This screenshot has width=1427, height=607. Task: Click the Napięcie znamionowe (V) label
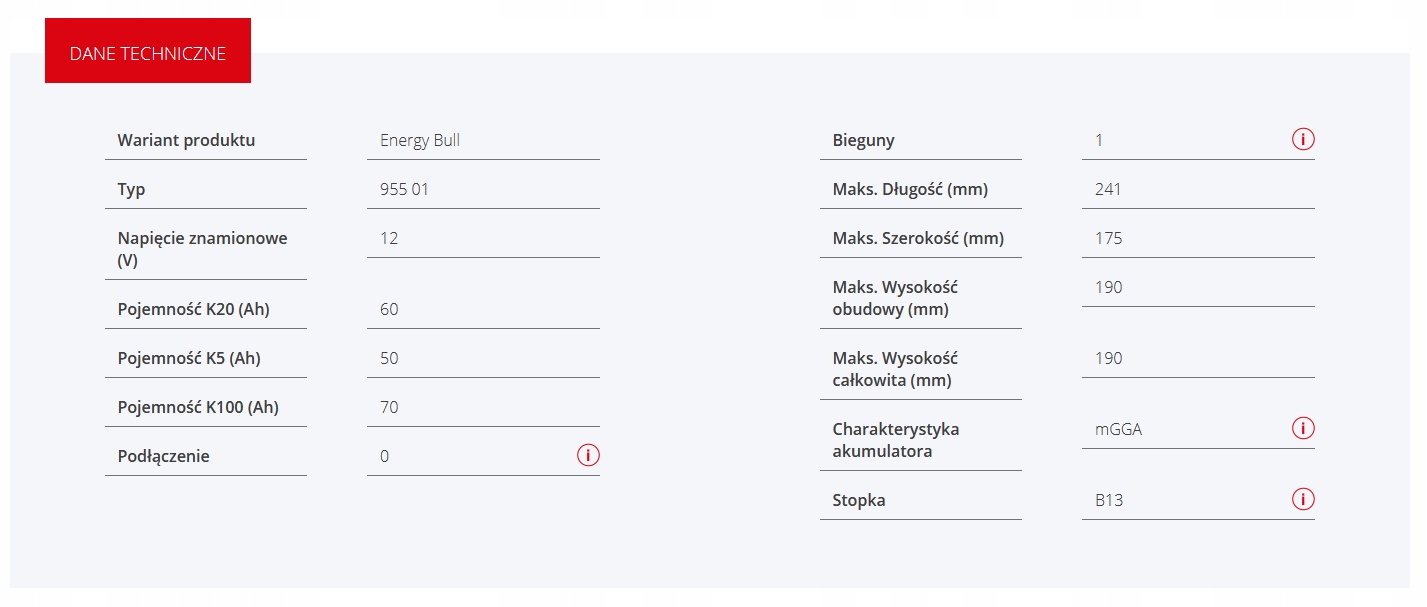tap(202, 249)
